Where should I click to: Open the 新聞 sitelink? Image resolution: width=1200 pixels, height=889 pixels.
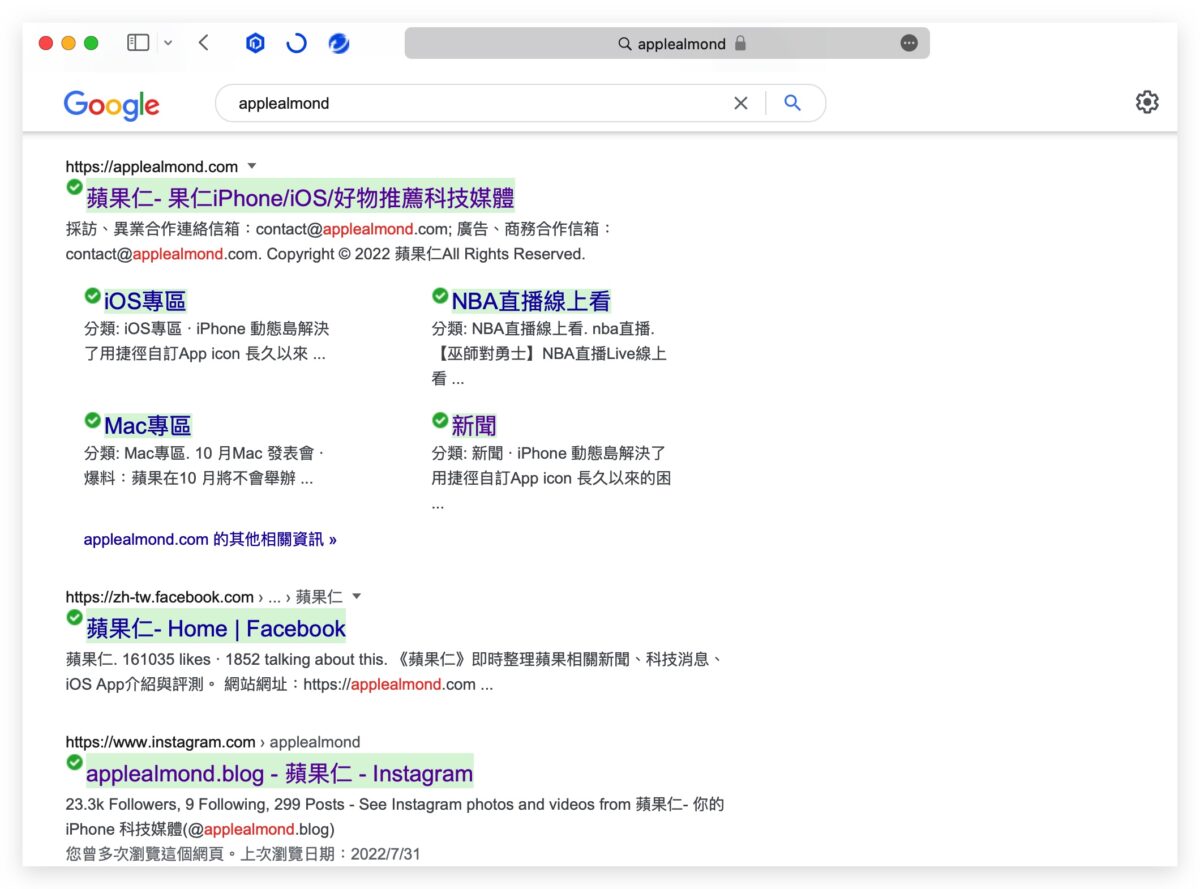(474, 426)
